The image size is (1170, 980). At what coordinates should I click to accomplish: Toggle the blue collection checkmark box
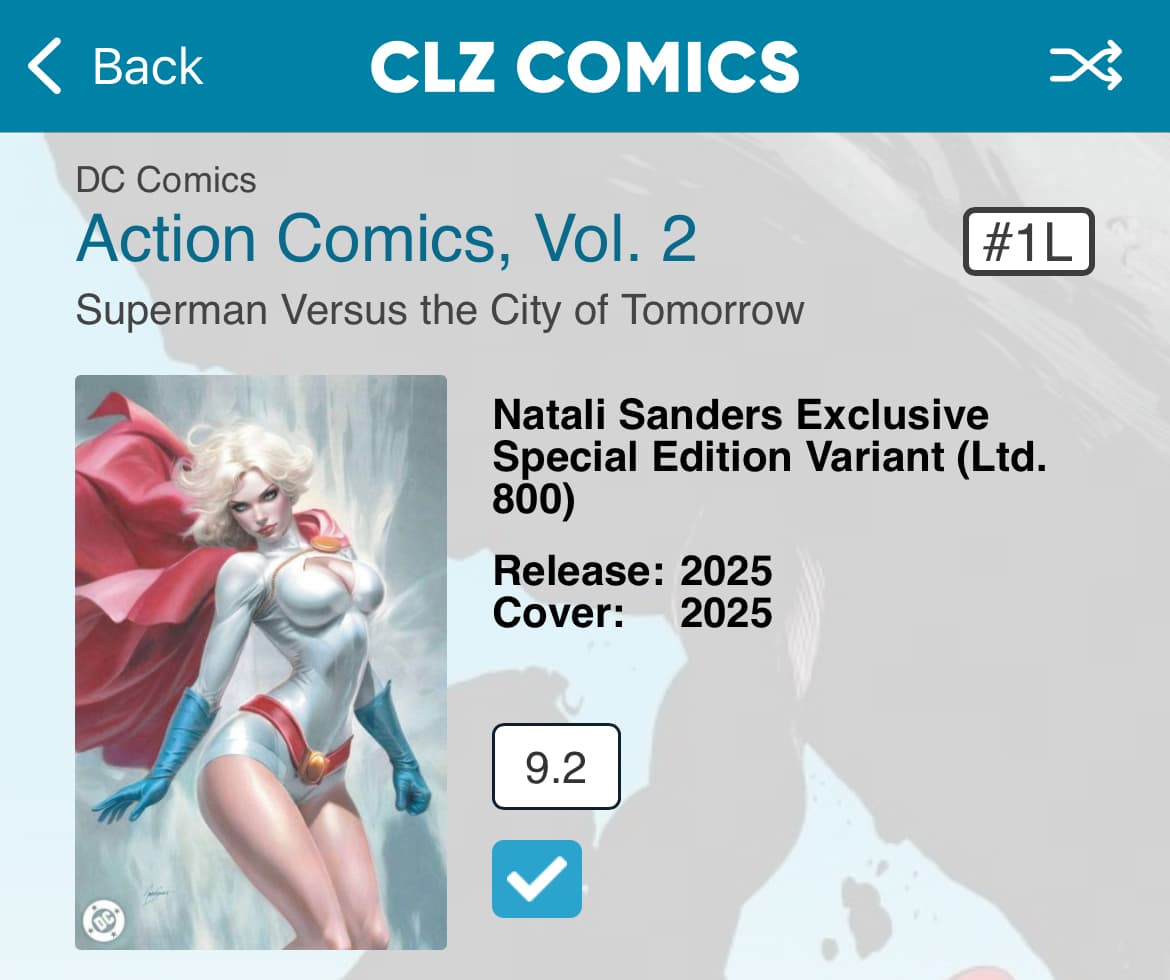(536, 878)
